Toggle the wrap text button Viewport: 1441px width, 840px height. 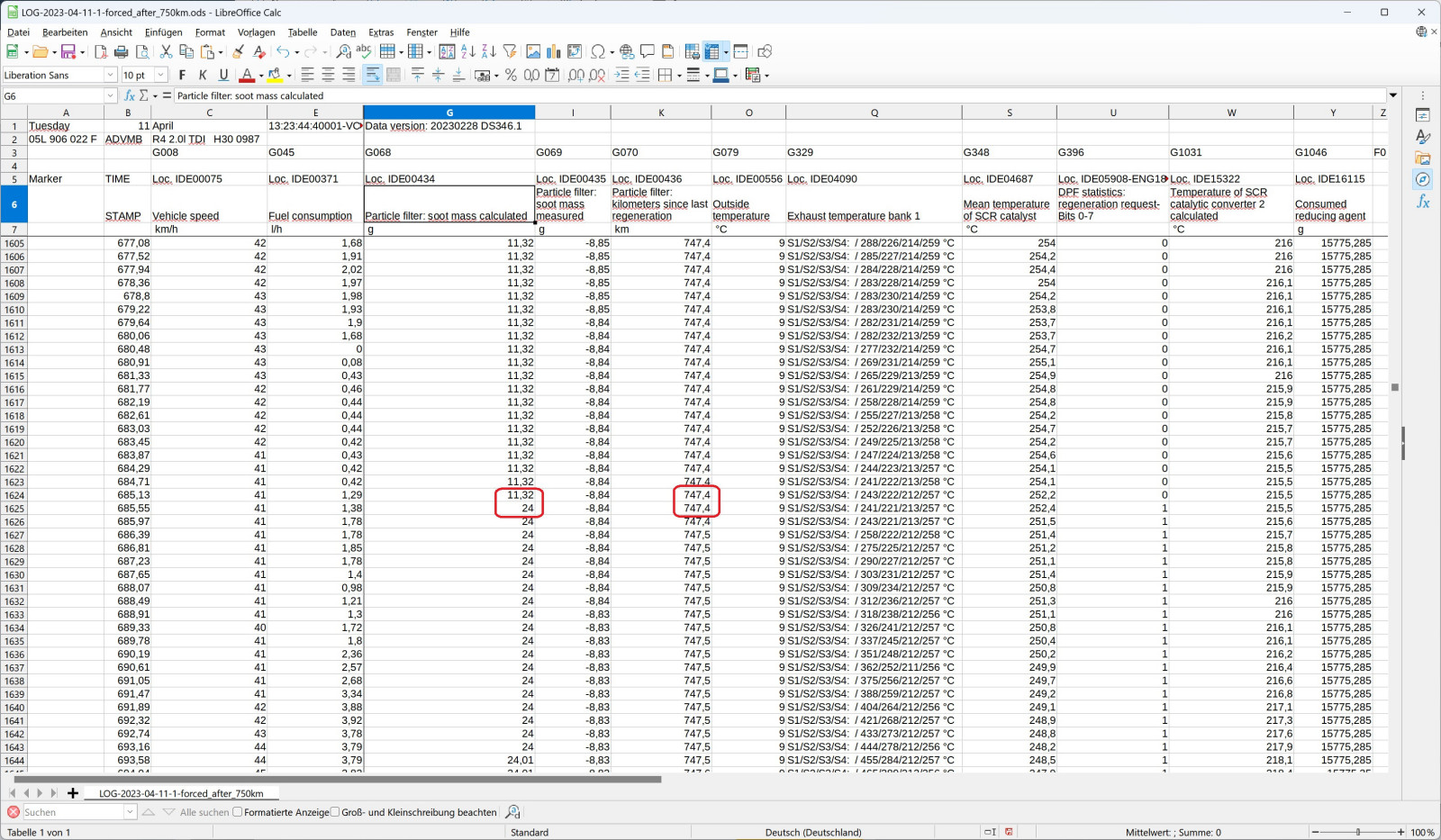point(372,76)
